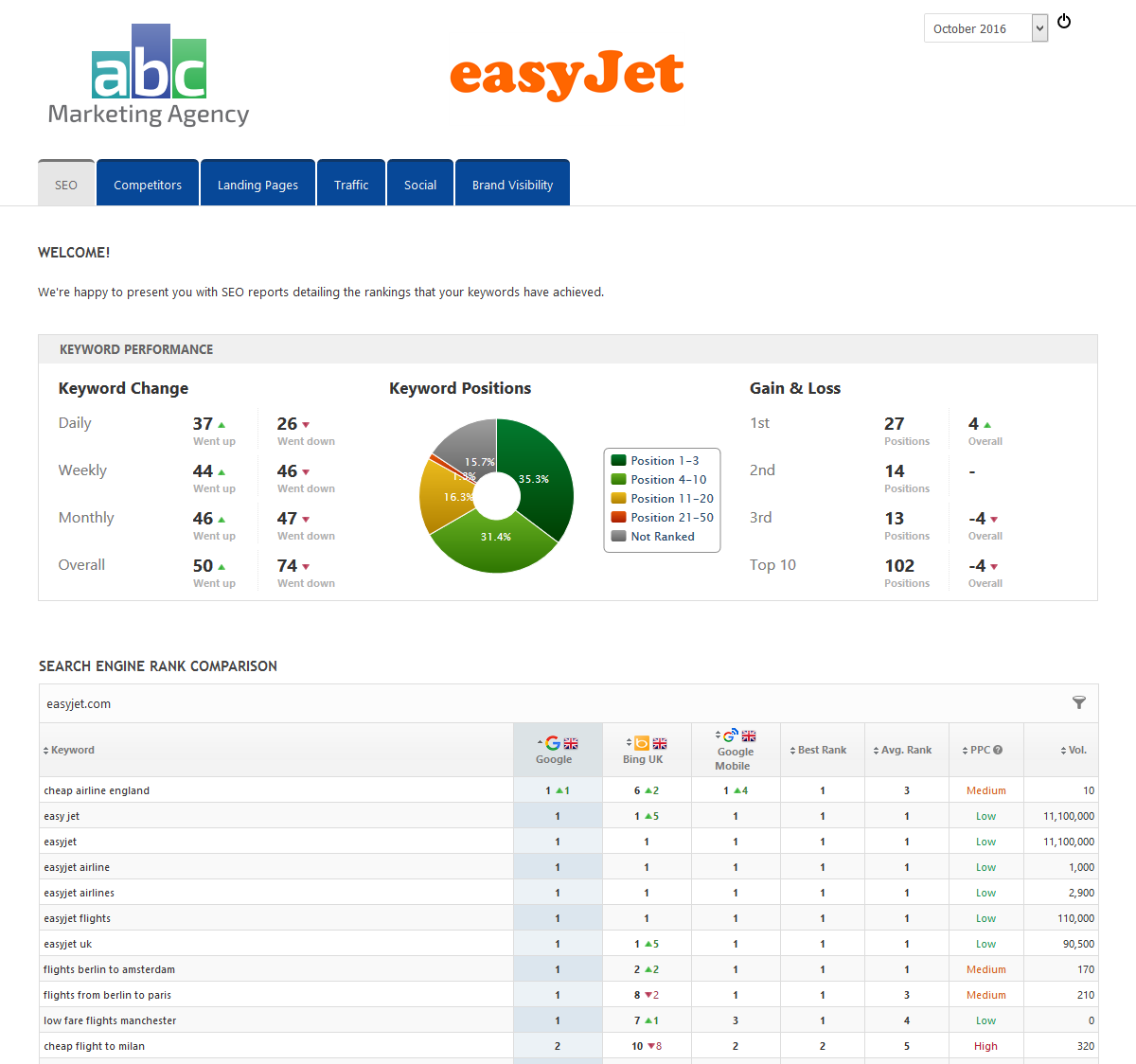1136x1064 pixels.
Task: Click the power logout icon
Action: [1064, 21]
